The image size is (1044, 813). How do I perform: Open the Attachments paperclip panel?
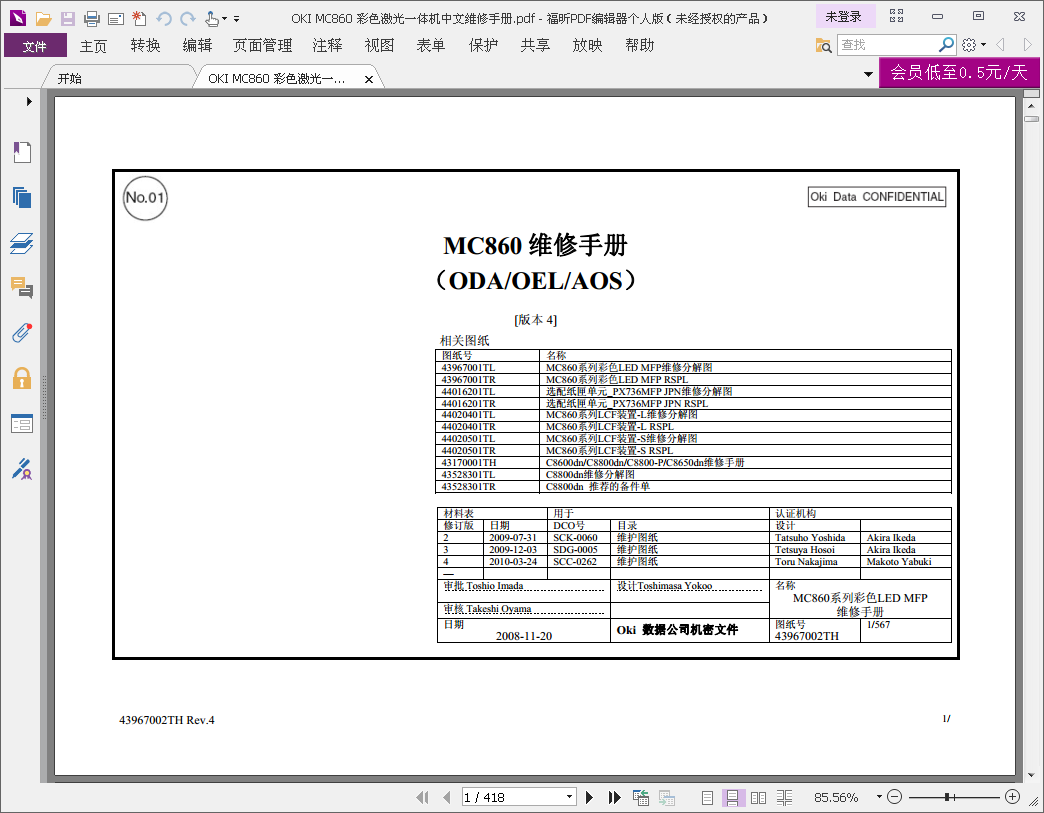[x=22, y=332]
